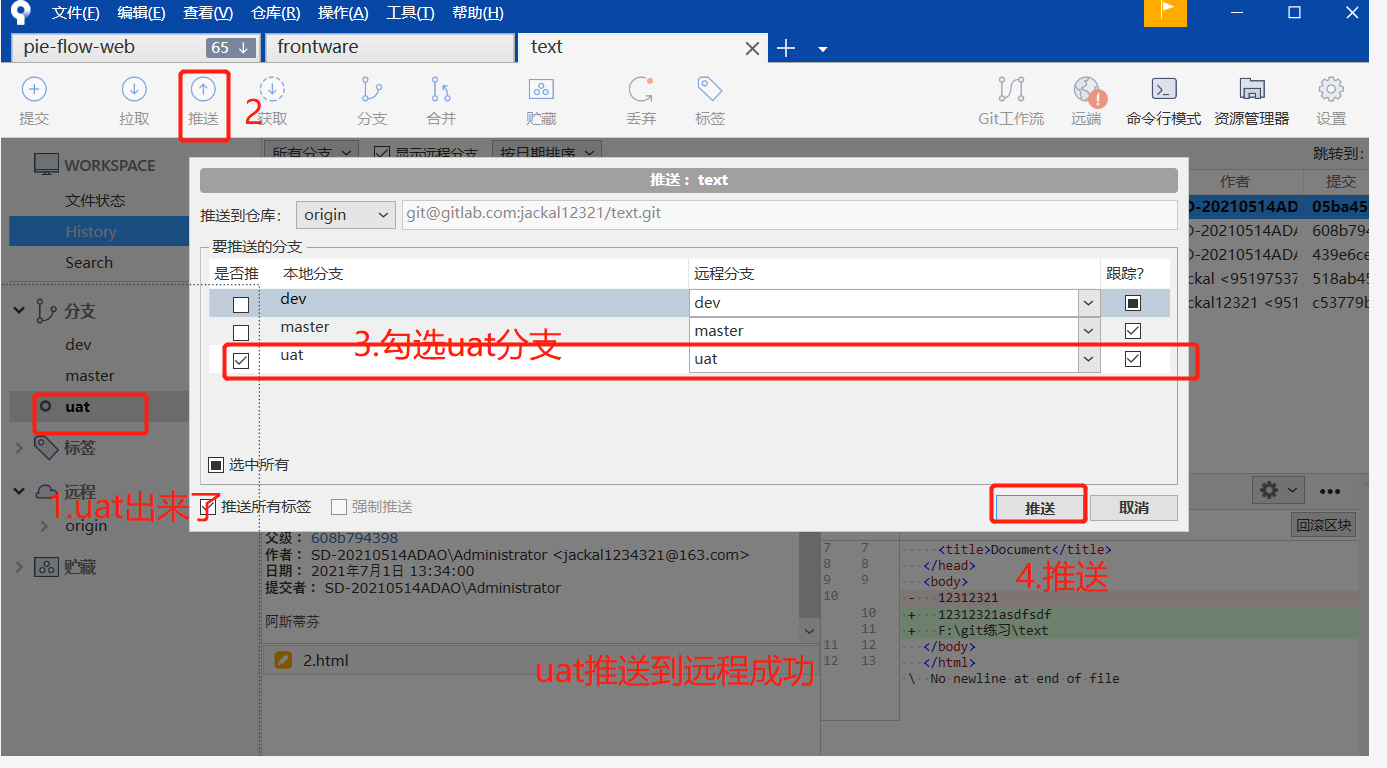Open the sort by date (按日期排序) dropdown
Viewport: 1387px width, 768px height.
coord(547,153)
